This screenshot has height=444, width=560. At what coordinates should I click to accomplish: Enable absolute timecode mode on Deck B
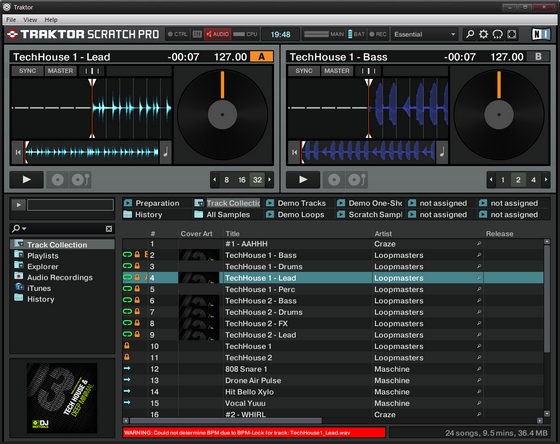pyautogui.click(x=334, y=180)
